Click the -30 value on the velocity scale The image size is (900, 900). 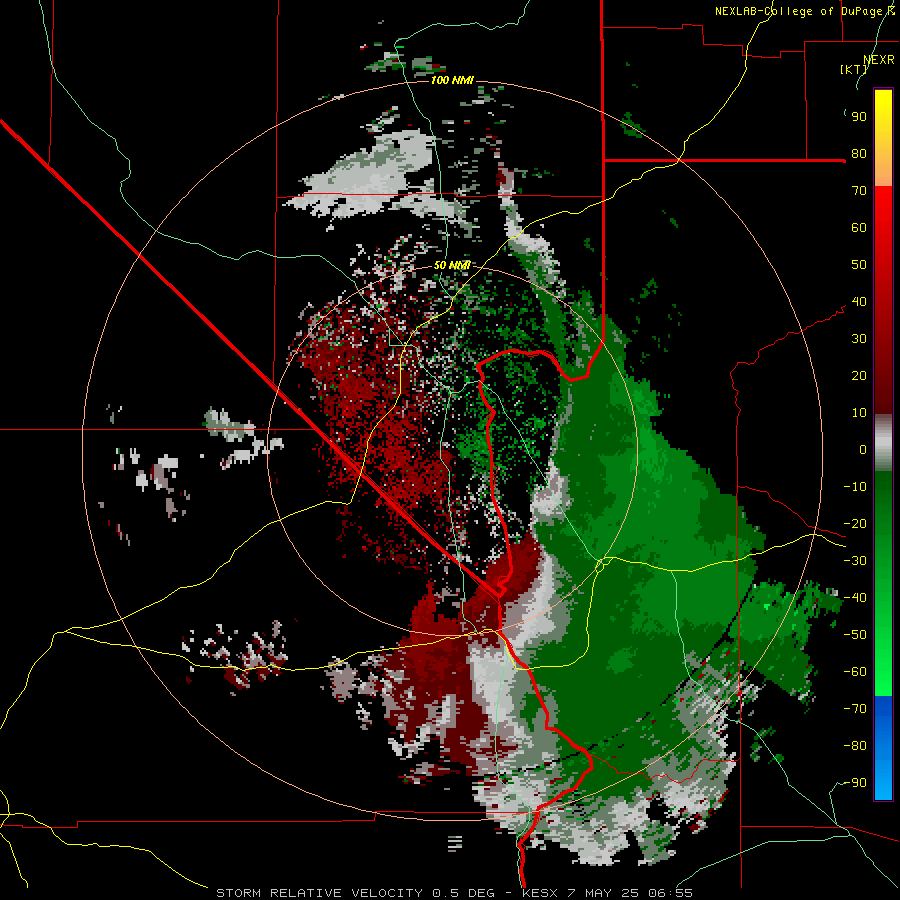pyautogui.click(x=855, y=561)
